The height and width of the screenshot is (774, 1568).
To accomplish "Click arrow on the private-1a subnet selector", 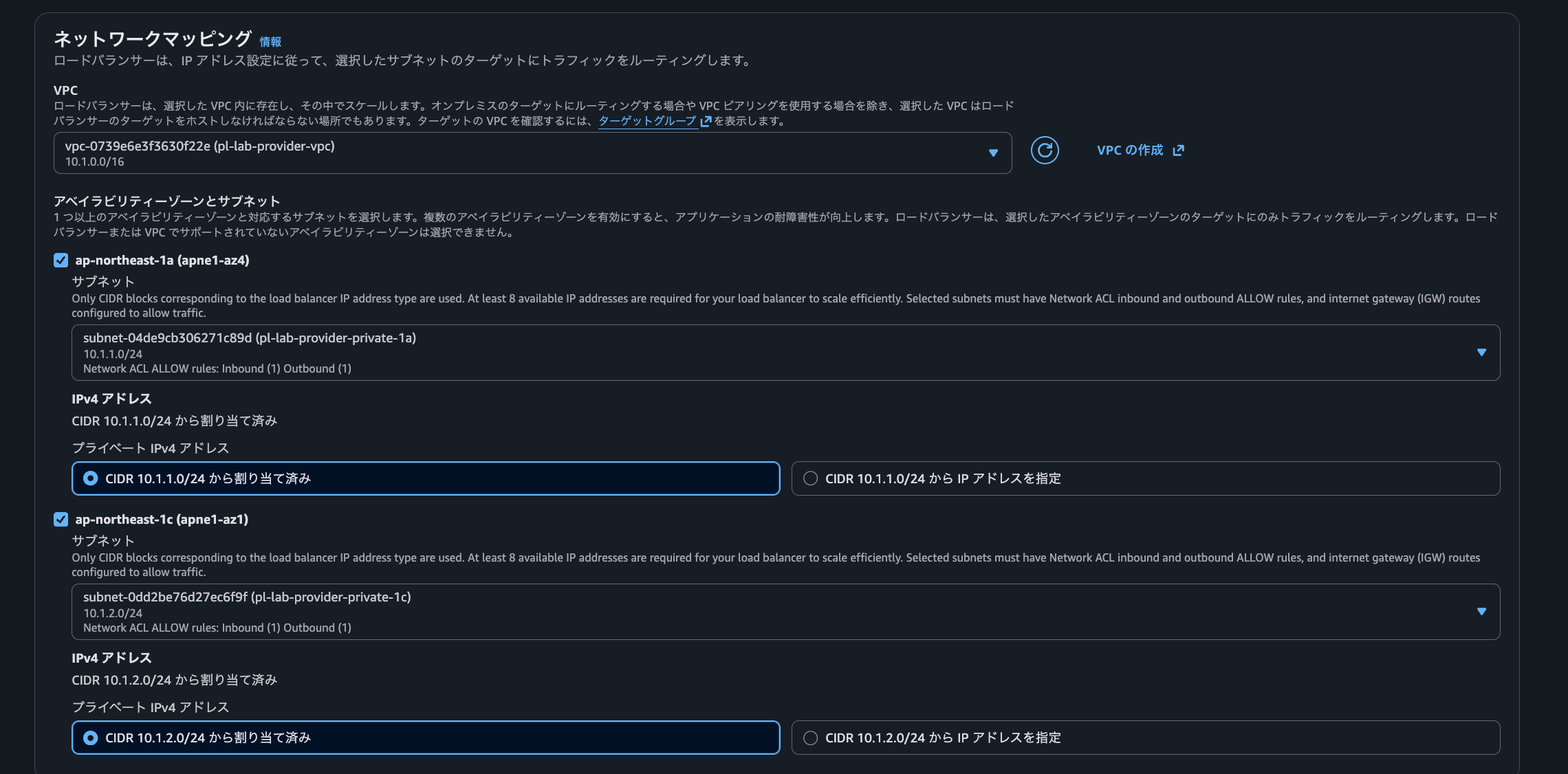I will [x=1481, y=353].
